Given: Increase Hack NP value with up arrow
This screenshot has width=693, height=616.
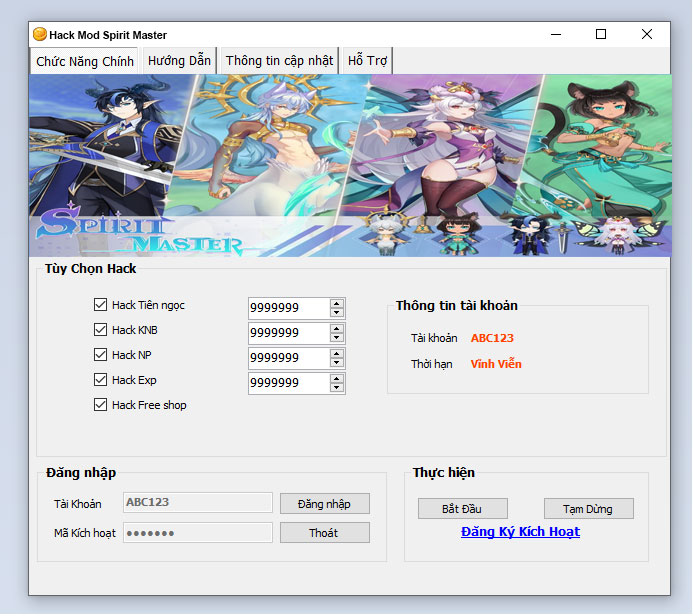Looking at the screenshot, I should (337, 354).
